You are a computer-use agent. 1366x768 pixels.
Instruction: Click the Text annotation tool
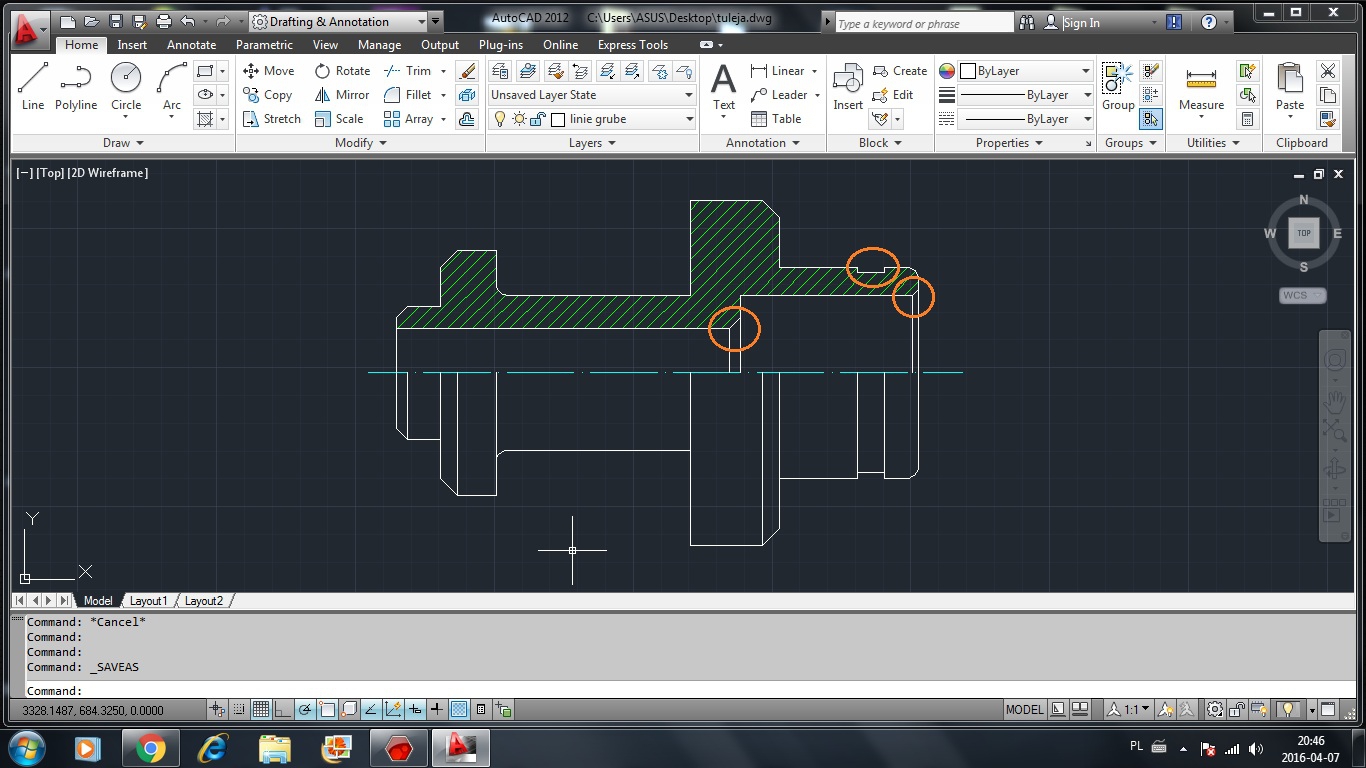(x=723, y=86)
